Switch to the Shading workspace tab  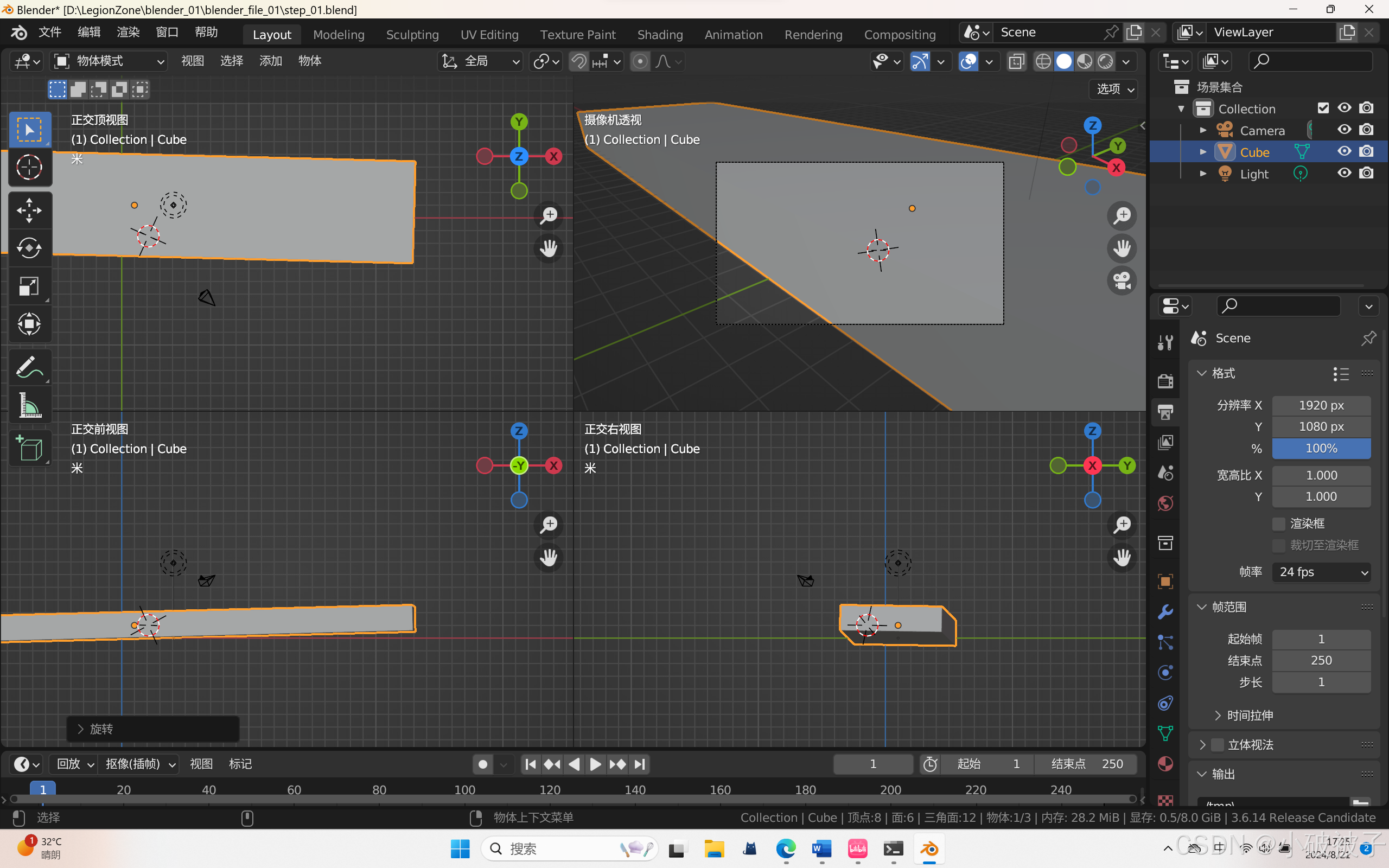point(659,34)
